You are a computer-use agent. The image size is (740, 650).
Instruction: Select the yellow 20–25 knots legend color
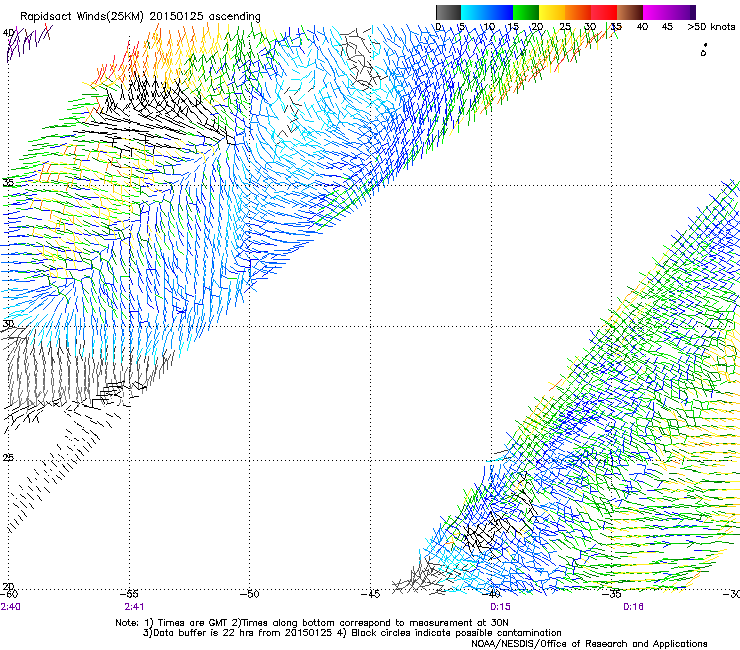point(552,12)
